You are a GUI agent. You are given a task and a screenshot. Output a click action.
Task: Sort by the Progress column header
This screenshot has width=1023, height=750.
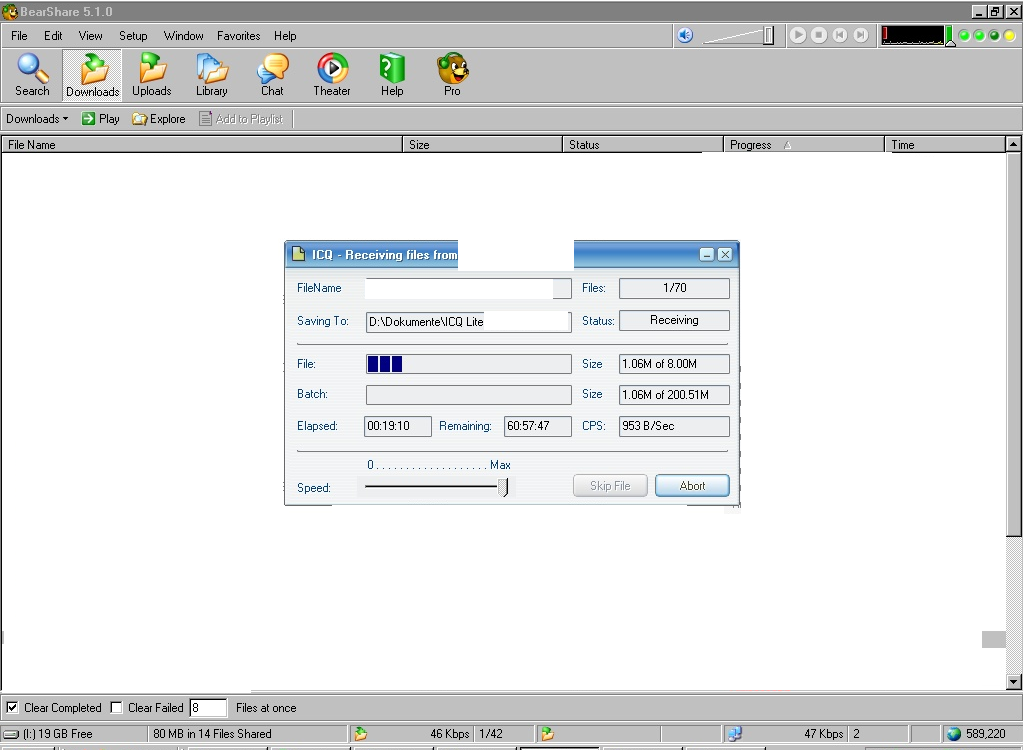pyautogui.click(x=804, y=145)
